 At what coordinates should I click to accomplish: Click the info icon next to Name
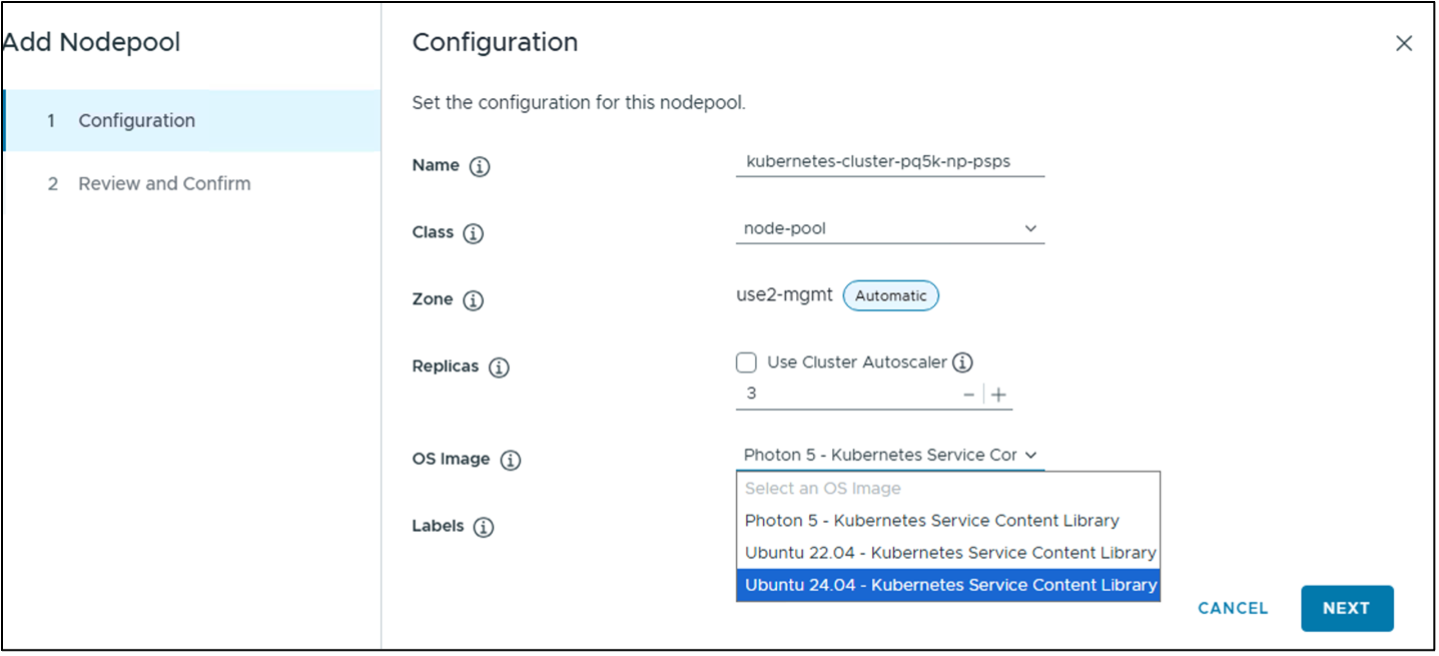[x=480, y=167]
